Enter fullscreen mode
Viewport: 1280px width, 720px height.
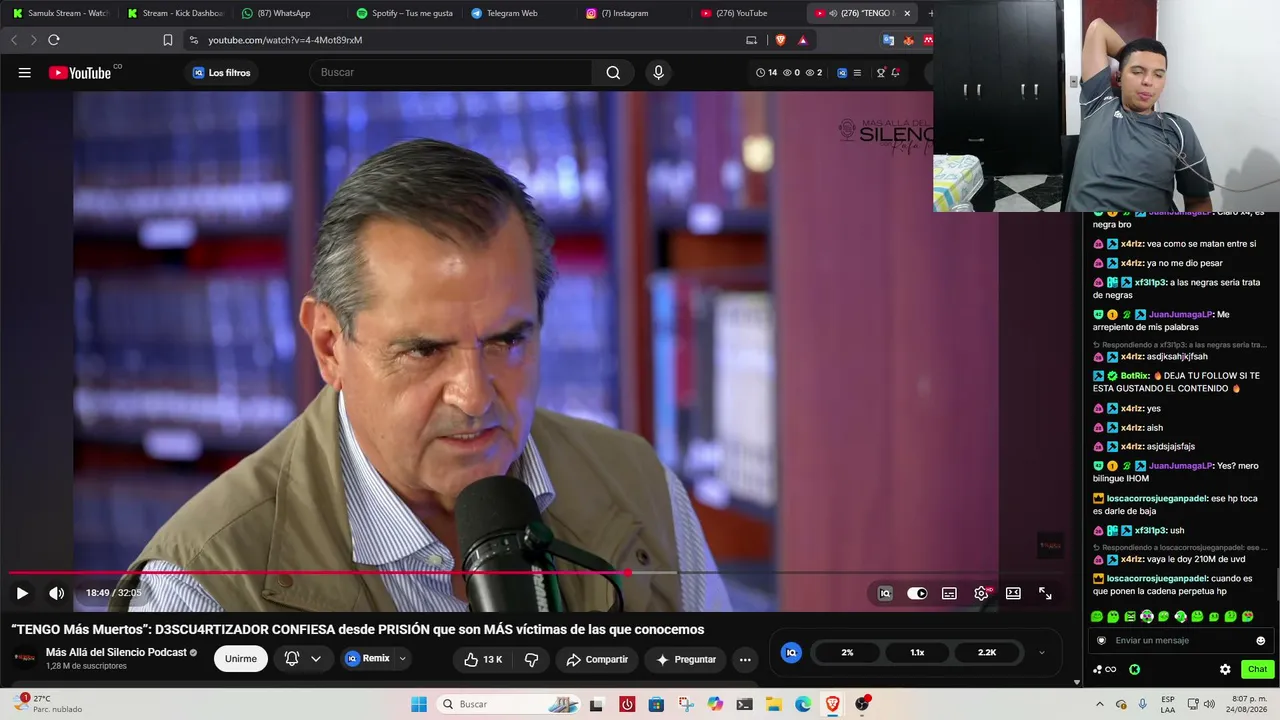click(1045, 593)
